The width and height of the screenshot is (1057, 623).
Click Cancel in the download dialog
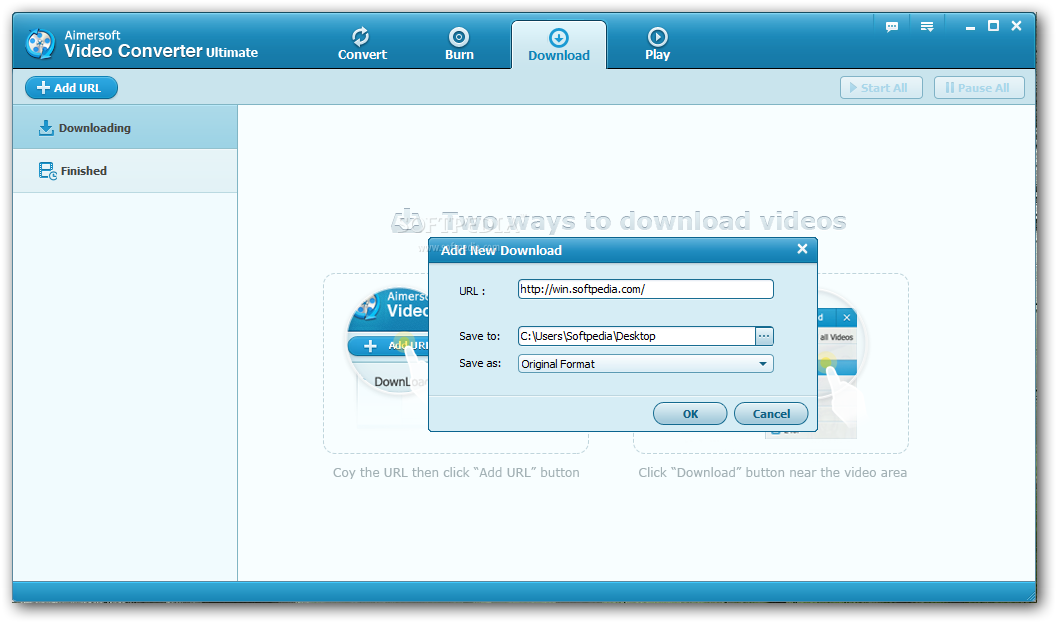tap(771, 414)
